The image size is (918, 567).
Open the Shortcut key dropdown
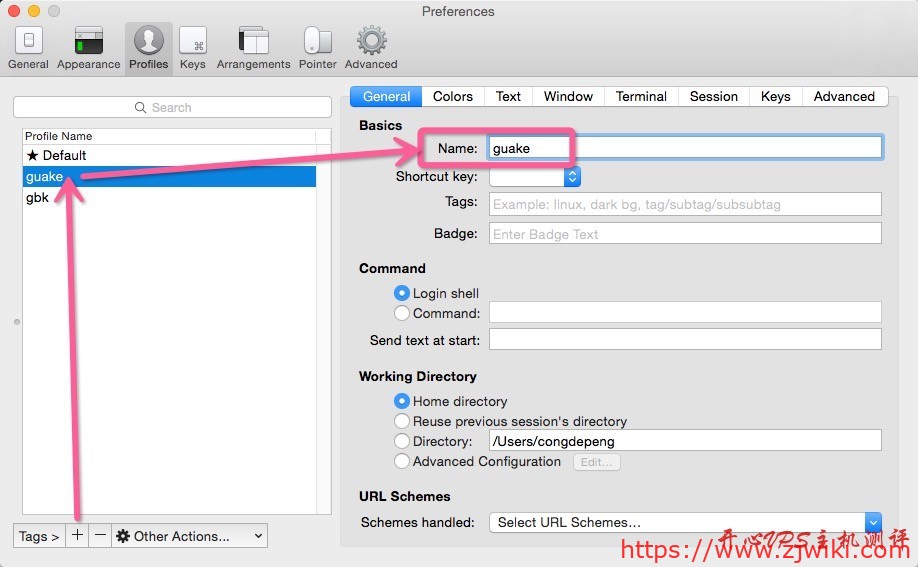pos(534,177)
